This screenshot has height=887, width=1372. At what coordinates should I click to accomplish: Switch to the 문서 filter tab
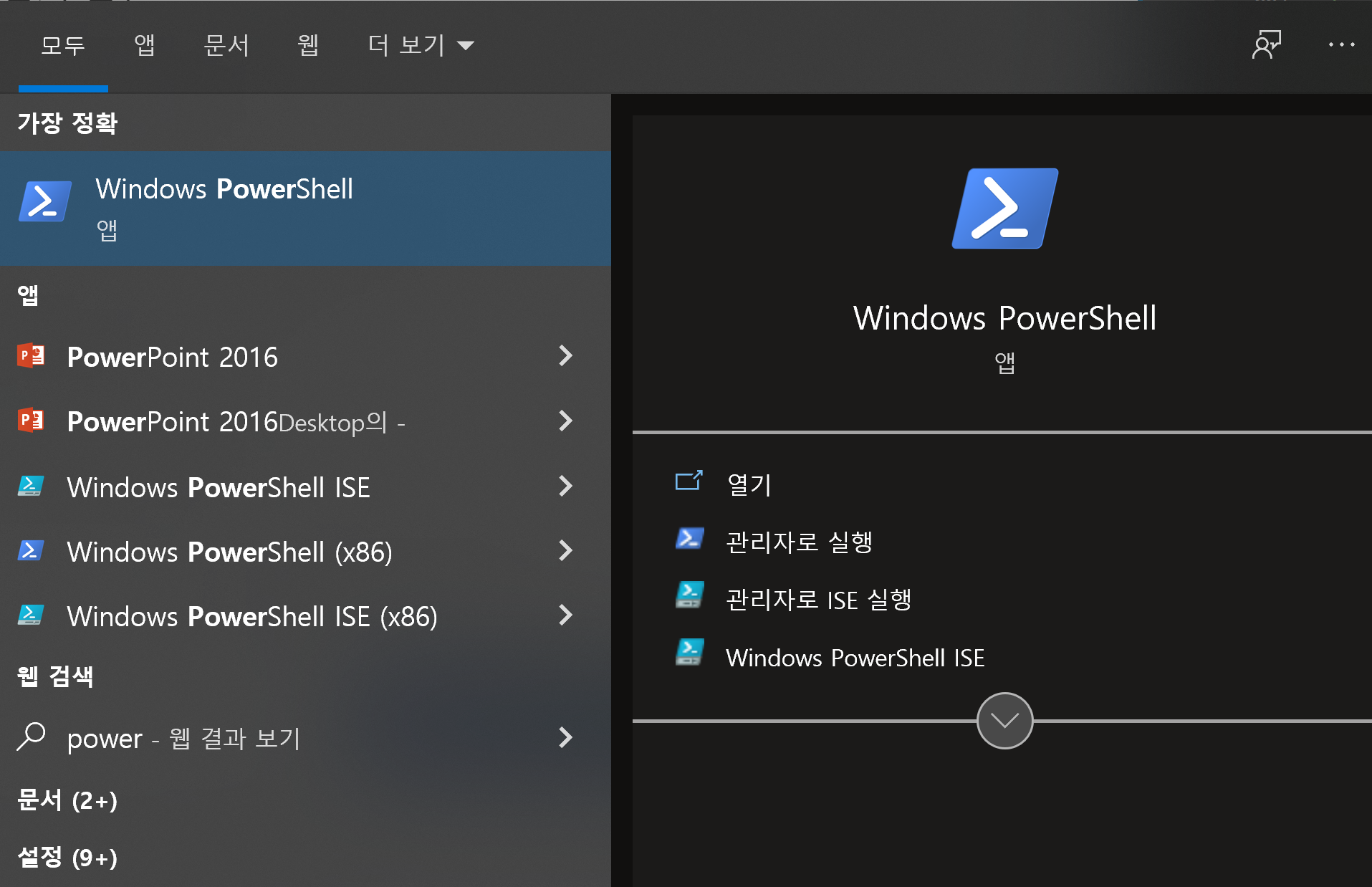point(226,45)
